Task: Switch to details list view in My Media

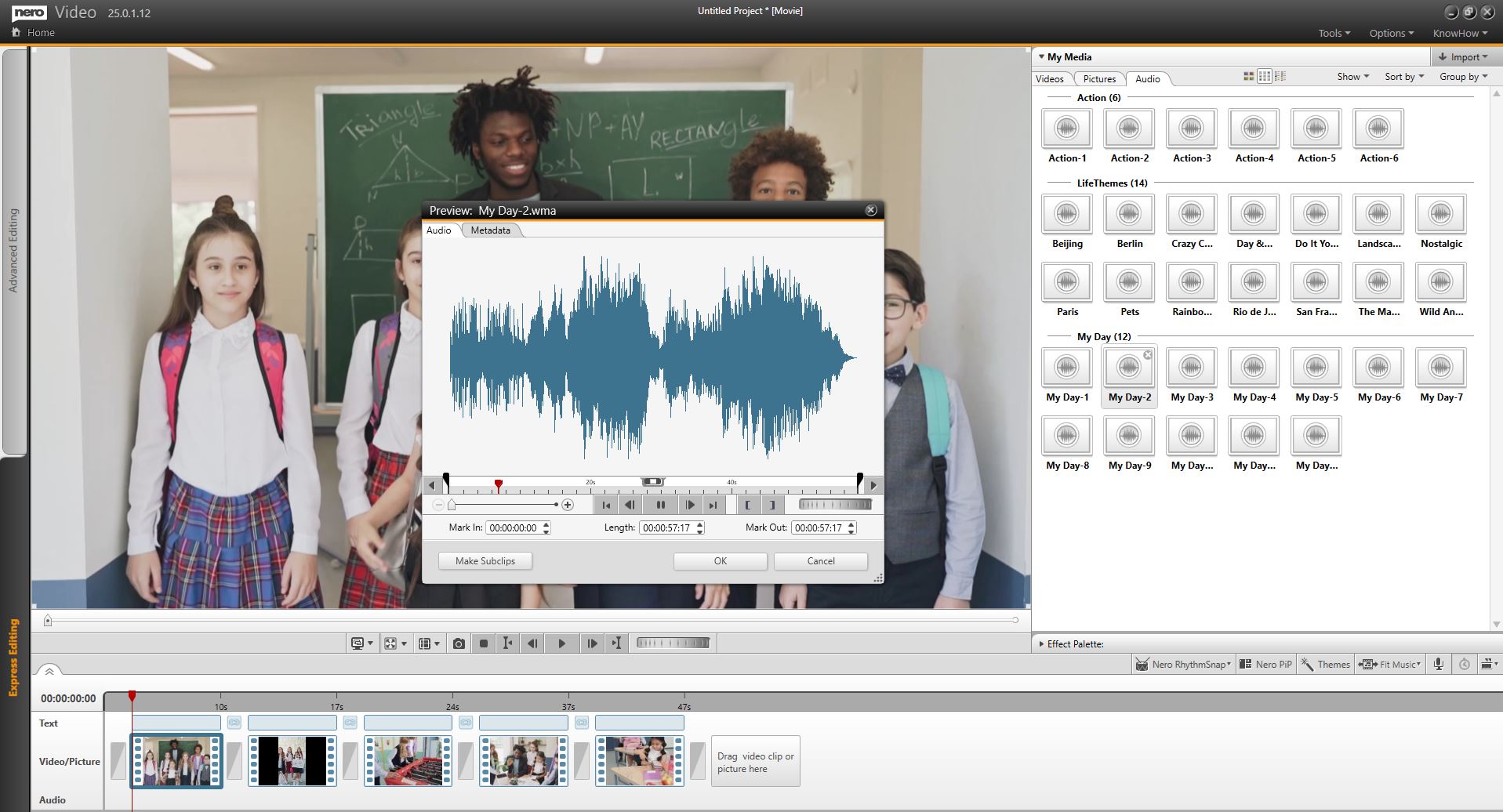Action: 1280,76
